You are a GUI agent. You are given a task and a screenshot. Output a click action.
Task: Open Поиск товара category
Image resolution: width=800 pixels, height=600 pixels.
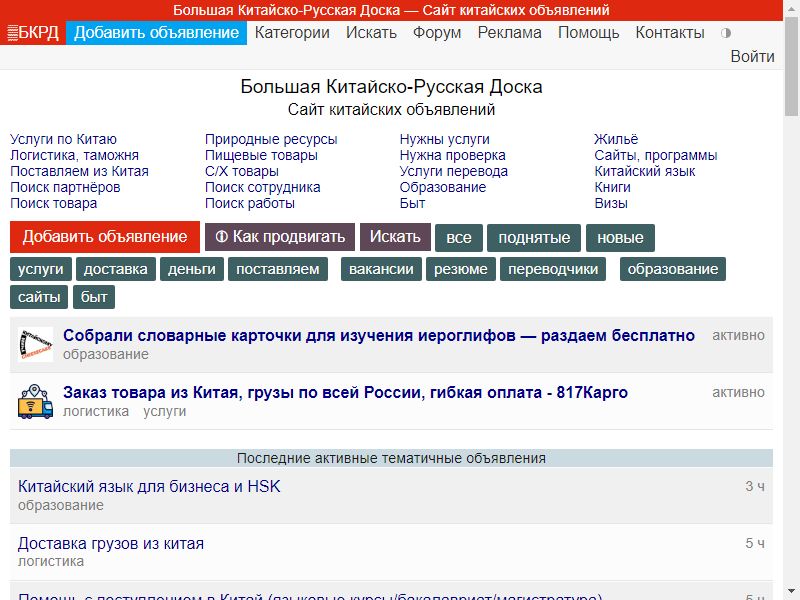[x=54, y=203]
